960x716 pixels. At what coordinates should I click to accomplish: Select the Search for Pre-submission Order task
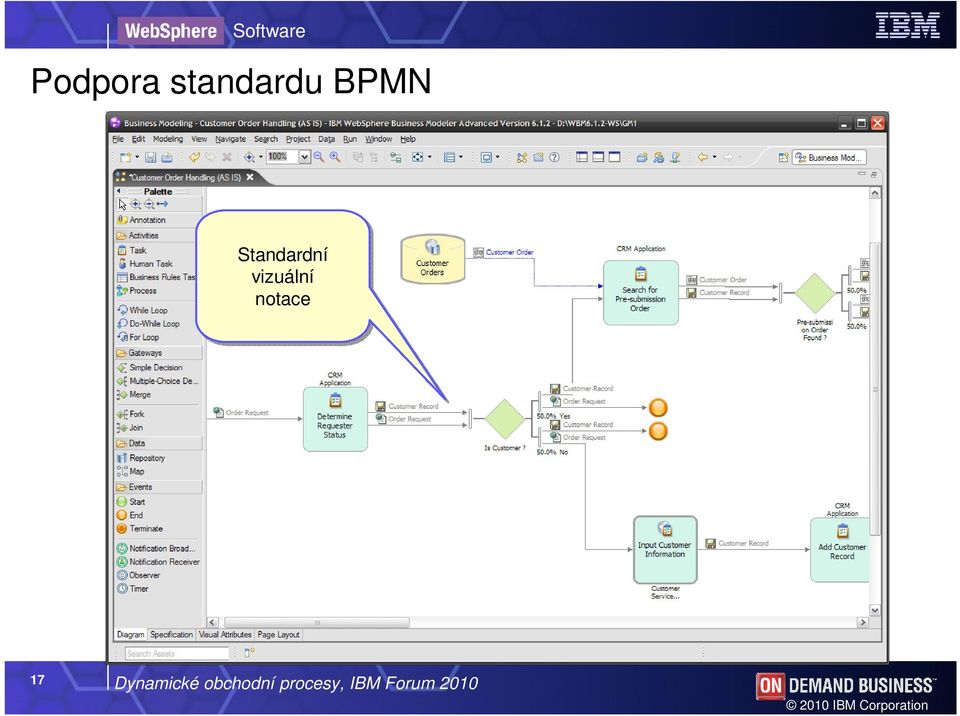pyautogui.click(x=640, y=293)
